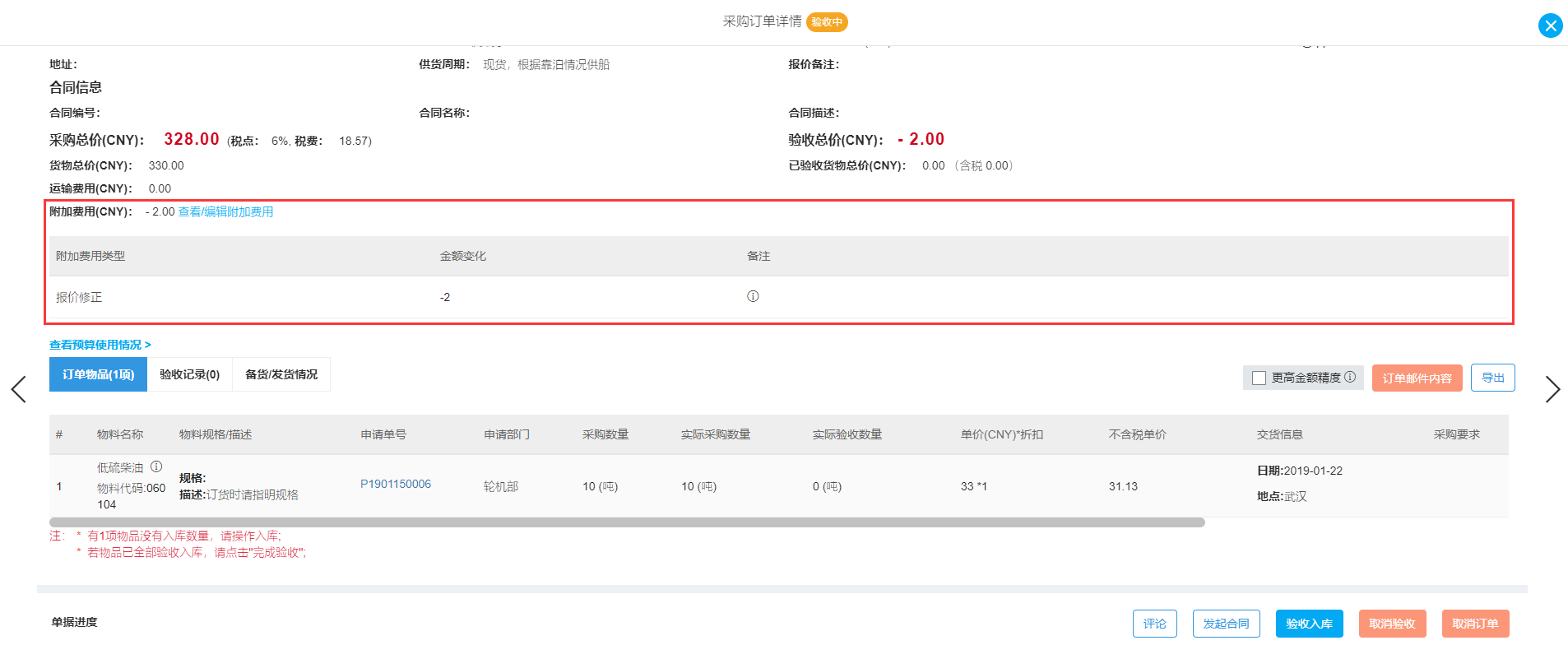
Task: Click the 交货信息 column header
Action: 1280,434
